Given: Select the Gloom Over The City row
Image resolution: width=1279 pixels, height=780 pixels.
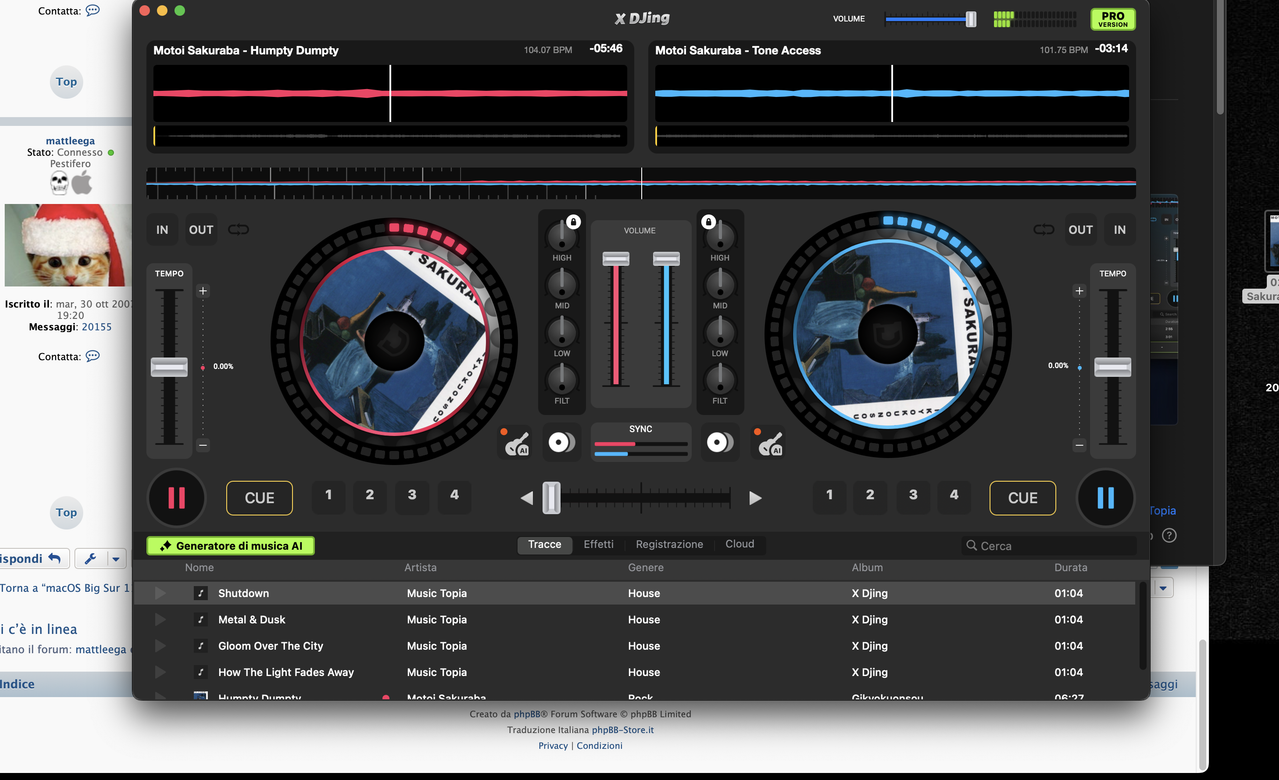Looking at the screenshot, I should coord(635,646).
